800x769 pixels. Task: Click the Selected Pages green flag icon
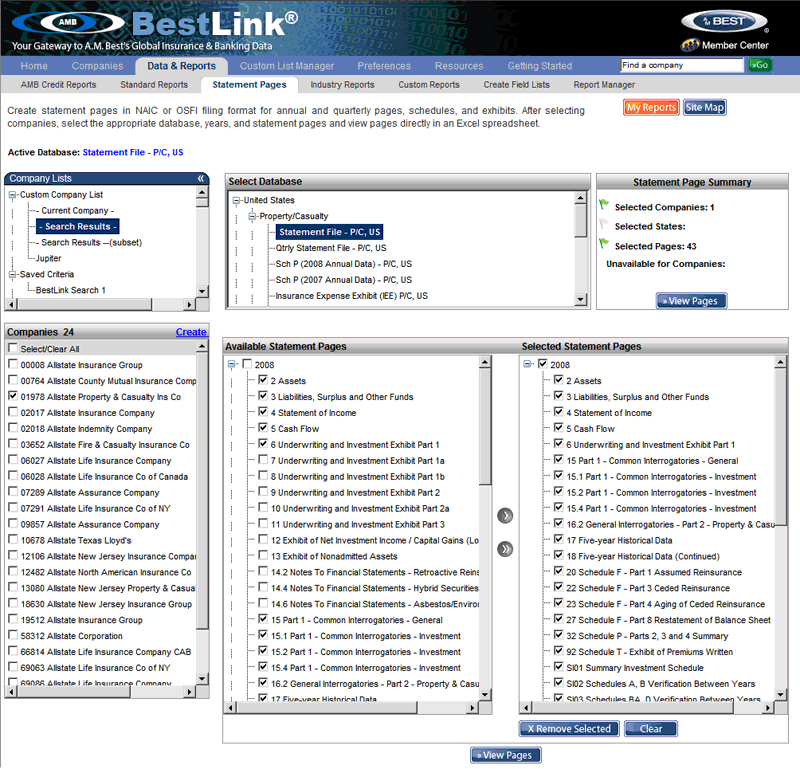click(x=604, y=244)
